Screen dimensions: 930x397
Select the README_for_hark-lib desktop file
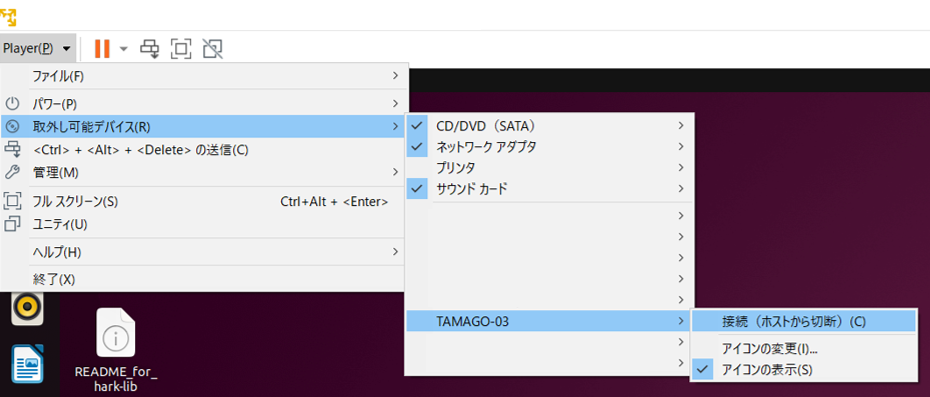pos(116,350)
